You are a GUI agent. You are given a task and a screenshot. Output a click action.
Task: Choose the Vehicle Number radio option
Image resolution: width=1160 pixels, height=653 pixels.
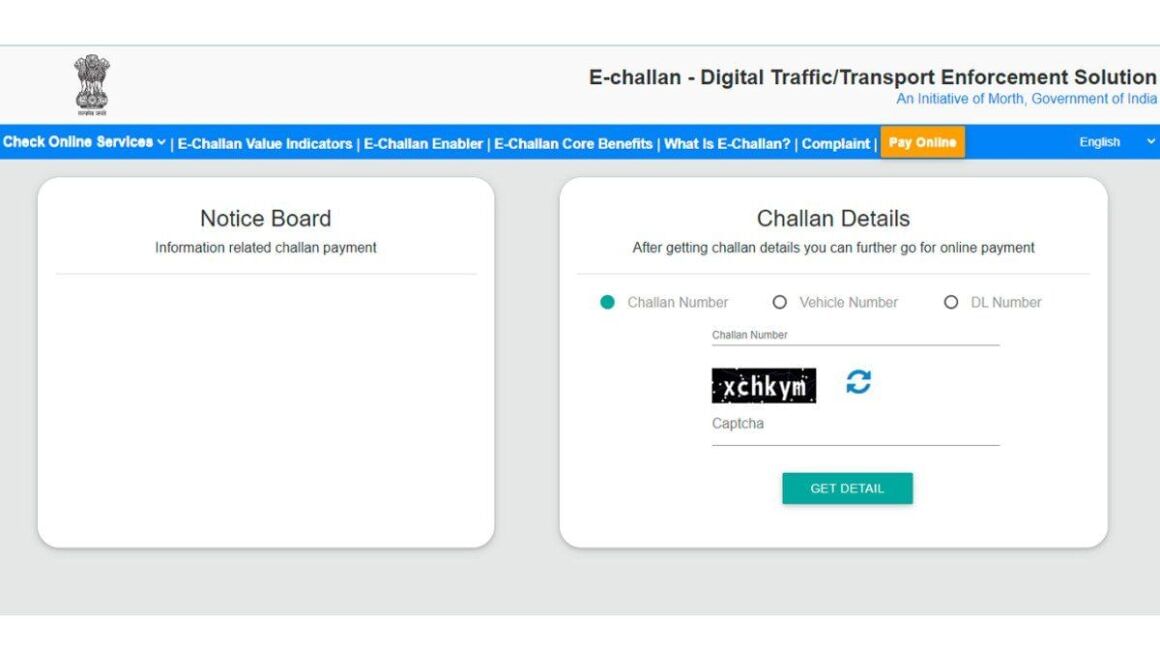pos(780,302)
